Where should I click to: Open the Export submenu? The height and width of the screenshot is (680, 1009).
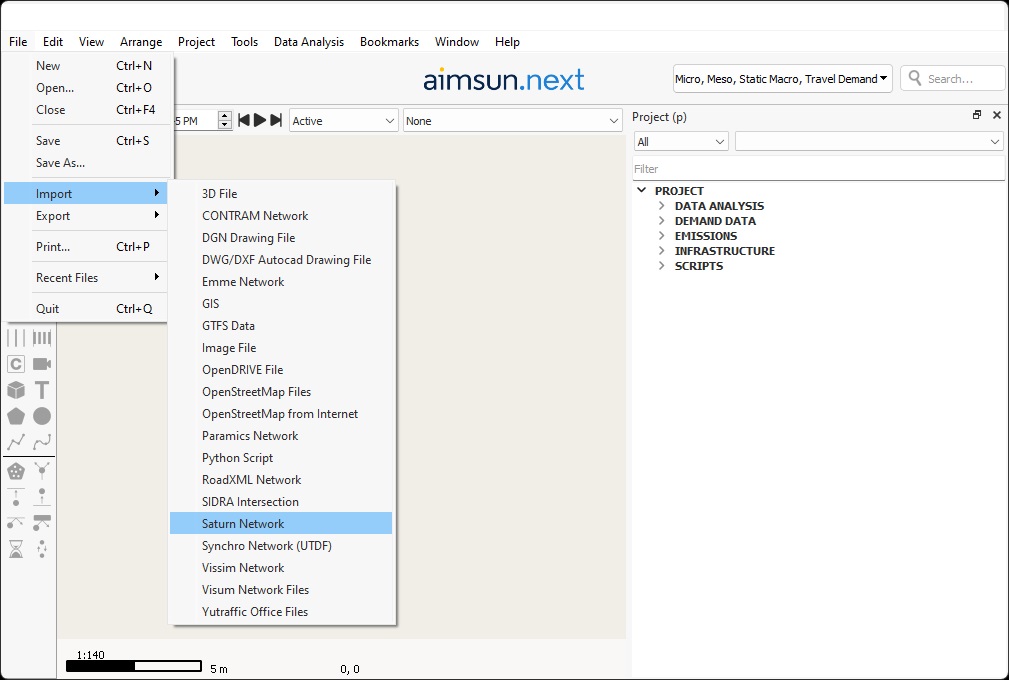click(x=86, y=216)
